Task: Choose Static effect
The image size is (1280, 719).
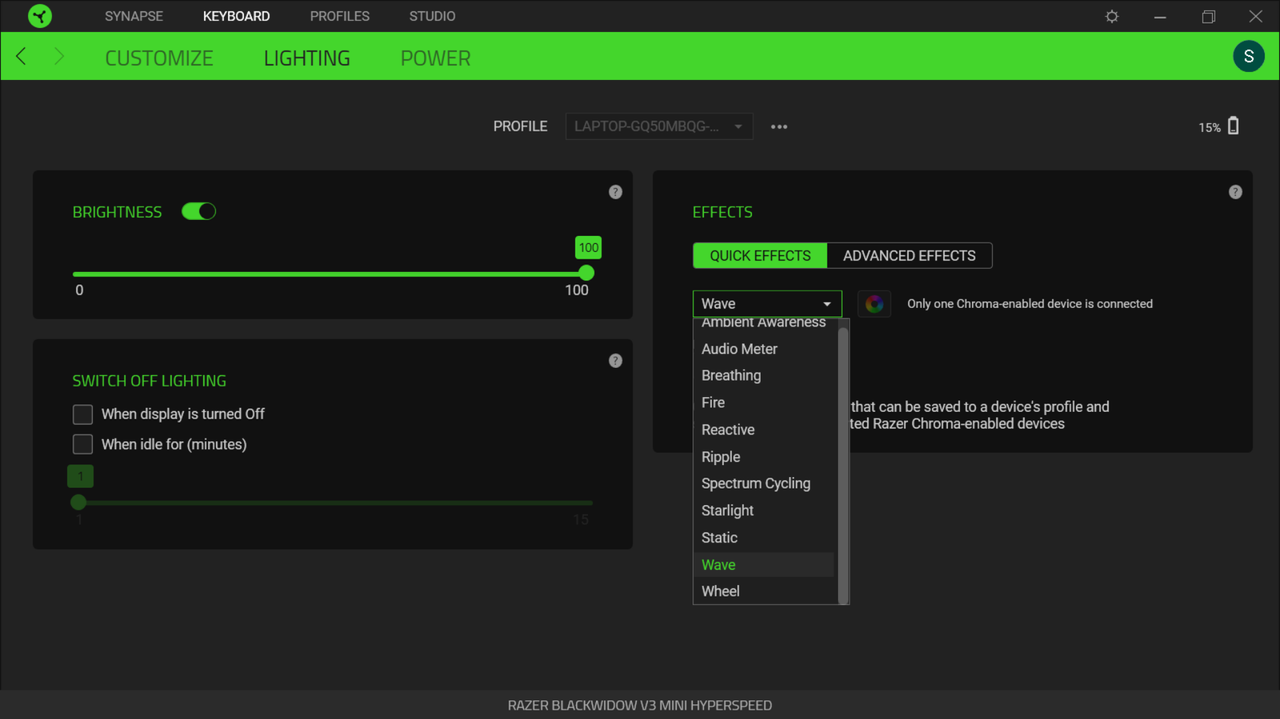Action: (x=765, y=538)
